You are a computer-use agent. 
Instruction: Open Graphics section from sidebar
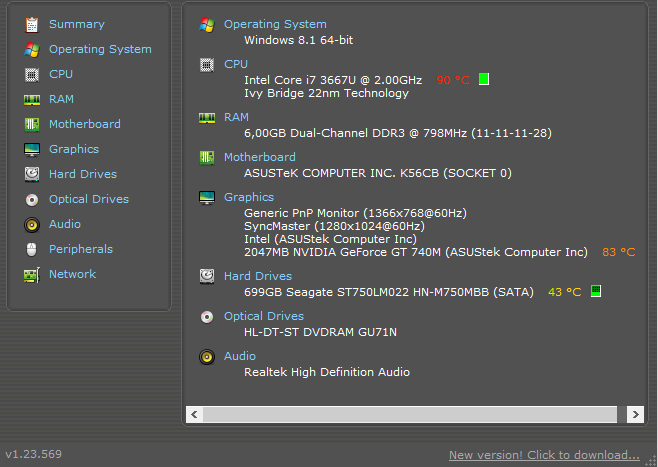point(74,149)
